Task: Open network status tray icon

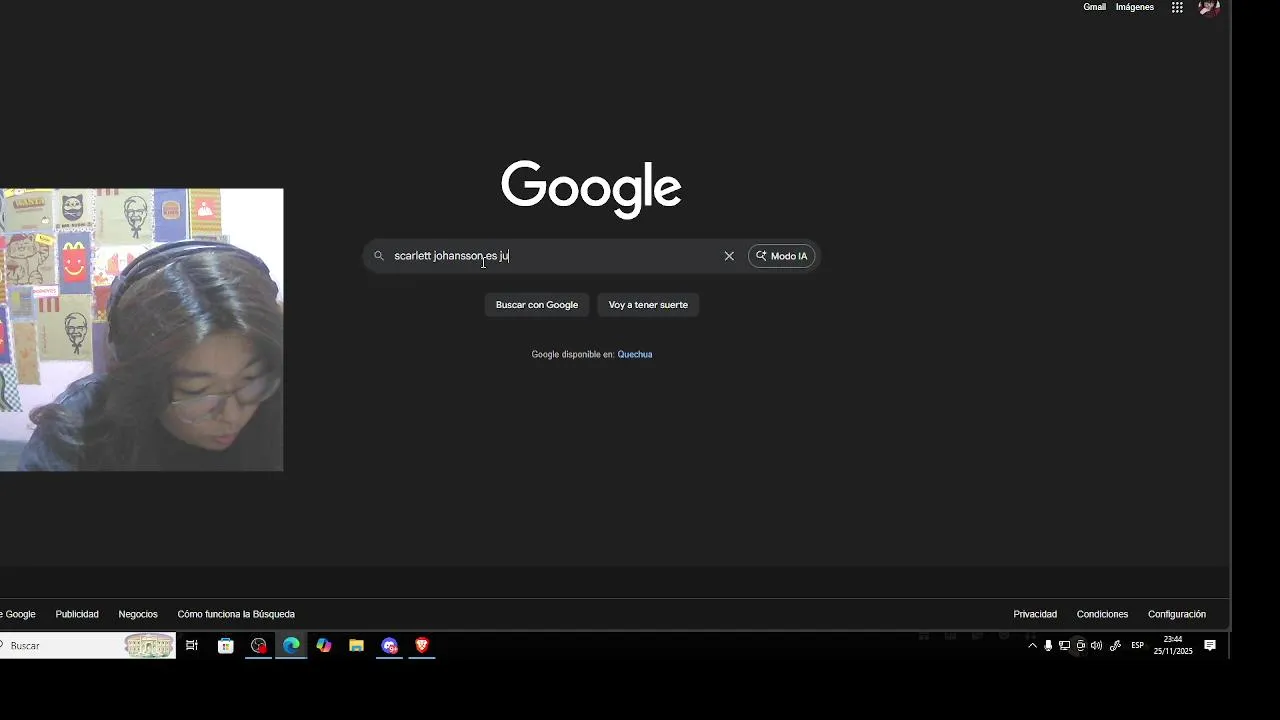Action: tap(1064, 646)
